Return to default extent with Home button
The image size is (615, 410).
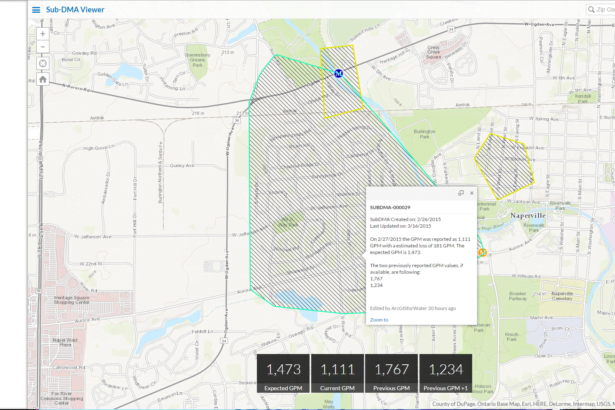pyautogui.click(x=42, y=79)
